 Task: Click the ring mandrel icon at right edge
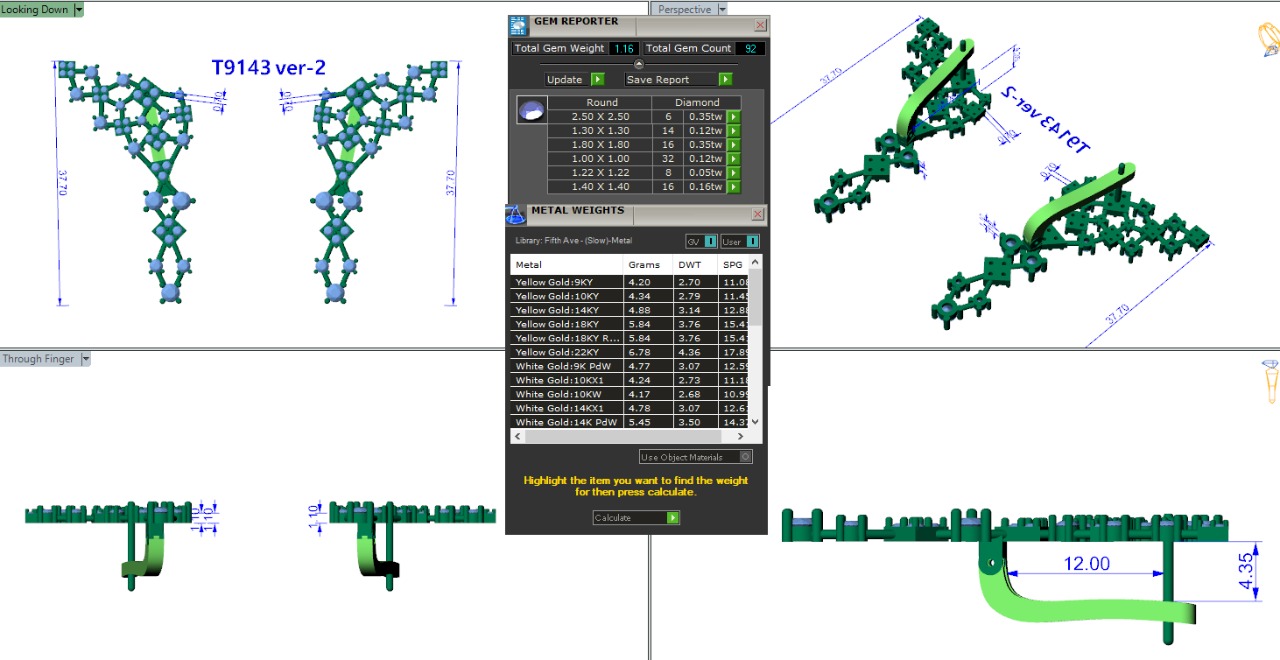1270,381
